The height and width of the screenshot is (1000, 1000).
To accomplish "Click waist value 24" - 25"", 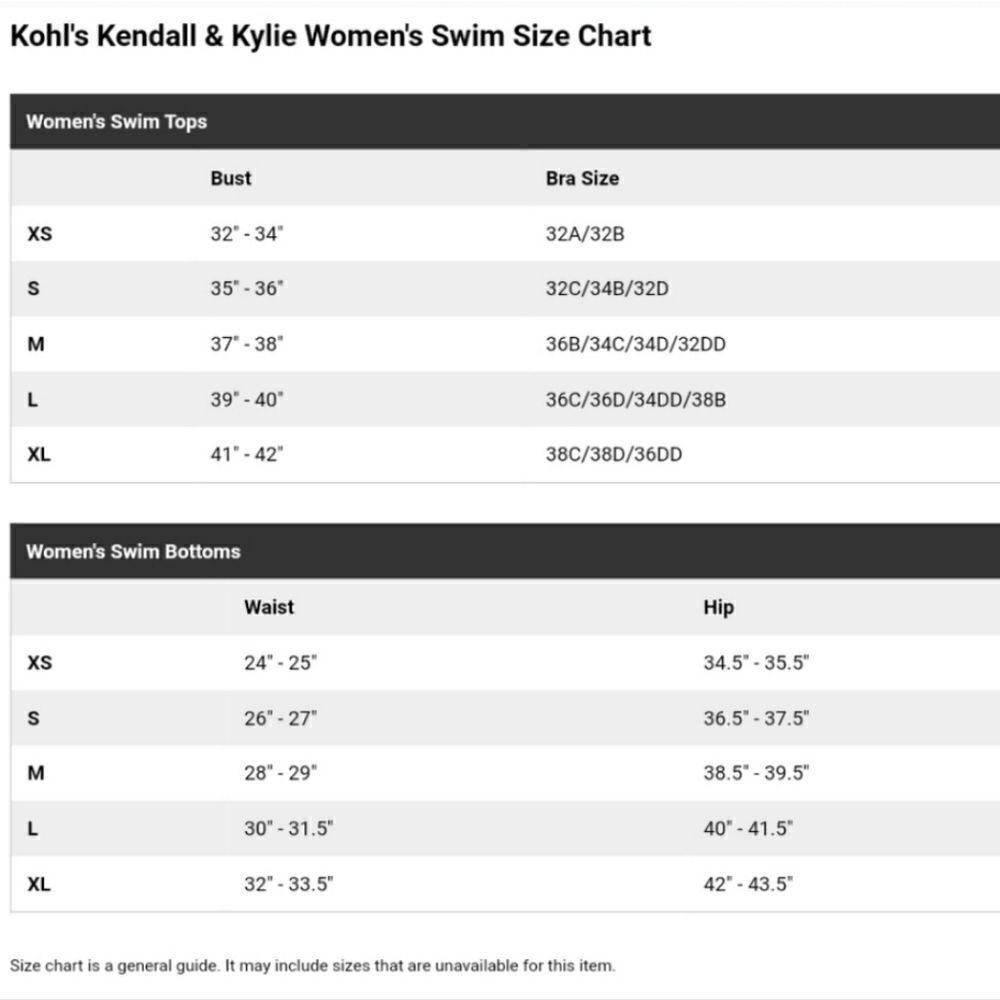I will [281, 663].
